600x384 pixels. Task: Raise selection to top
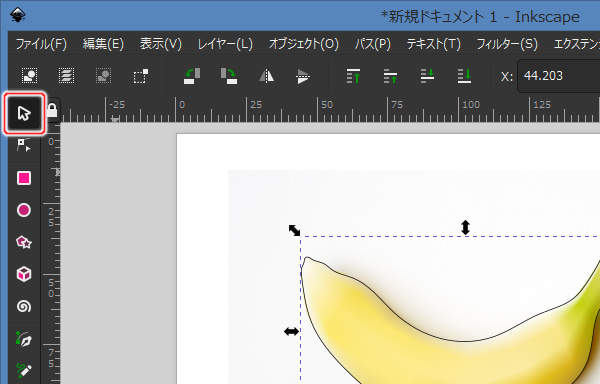click(353, 76)
